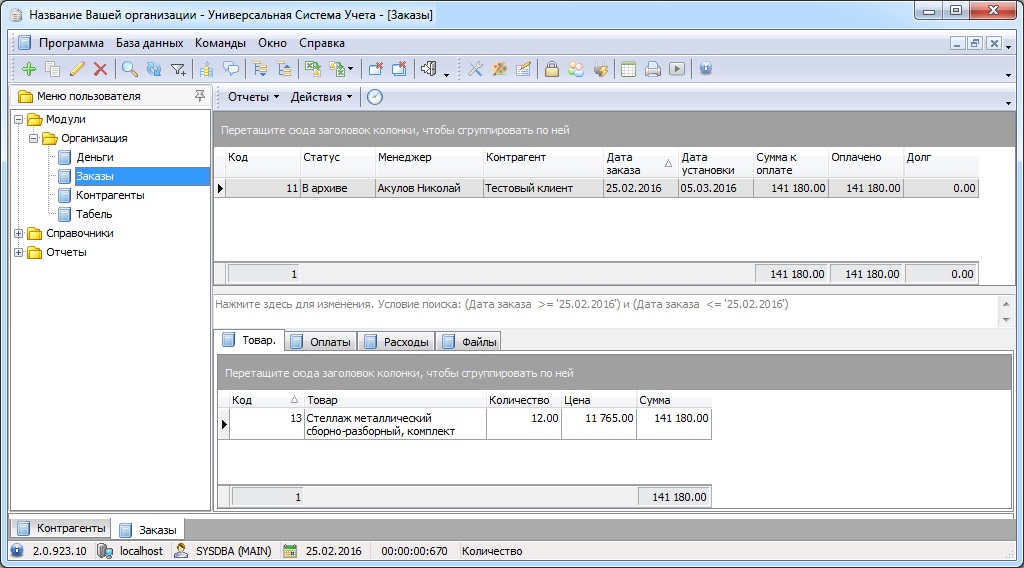Screen dimensions: 1024x568
Task: Click search condition text to change filter
Action: coord(502,304)
